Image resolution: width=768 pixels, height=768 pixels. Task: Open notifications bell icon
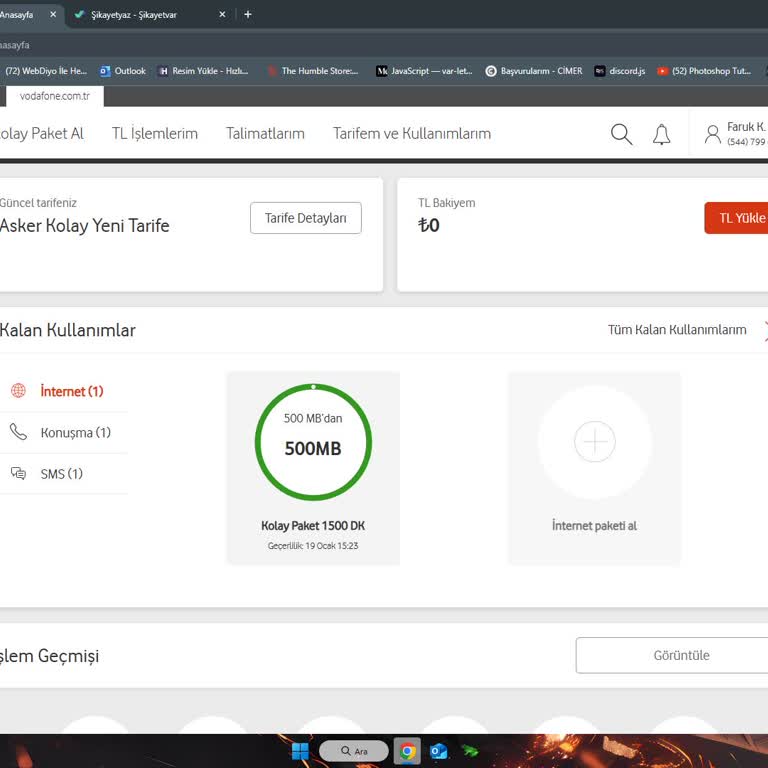pos(661,134)
